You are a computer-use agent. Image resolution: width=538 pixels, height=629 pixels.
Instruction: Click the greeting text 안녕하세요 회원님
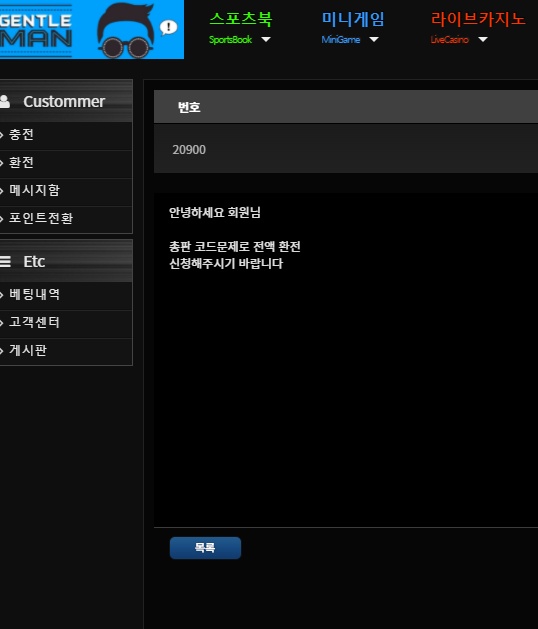pos(215,212)
